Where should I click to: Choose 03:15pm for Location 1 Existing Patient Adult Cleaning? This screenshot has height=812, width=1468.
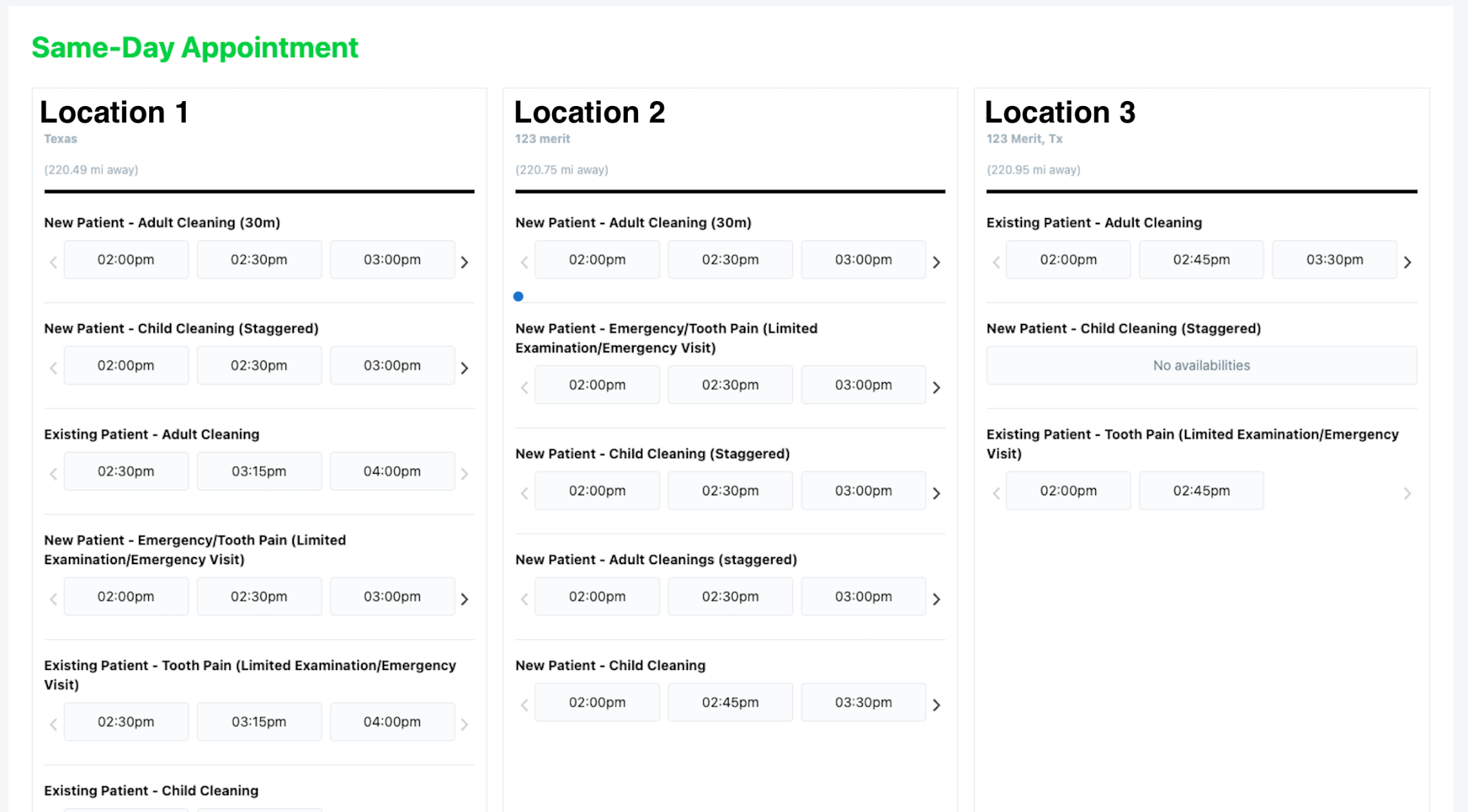tap(259, 471)
